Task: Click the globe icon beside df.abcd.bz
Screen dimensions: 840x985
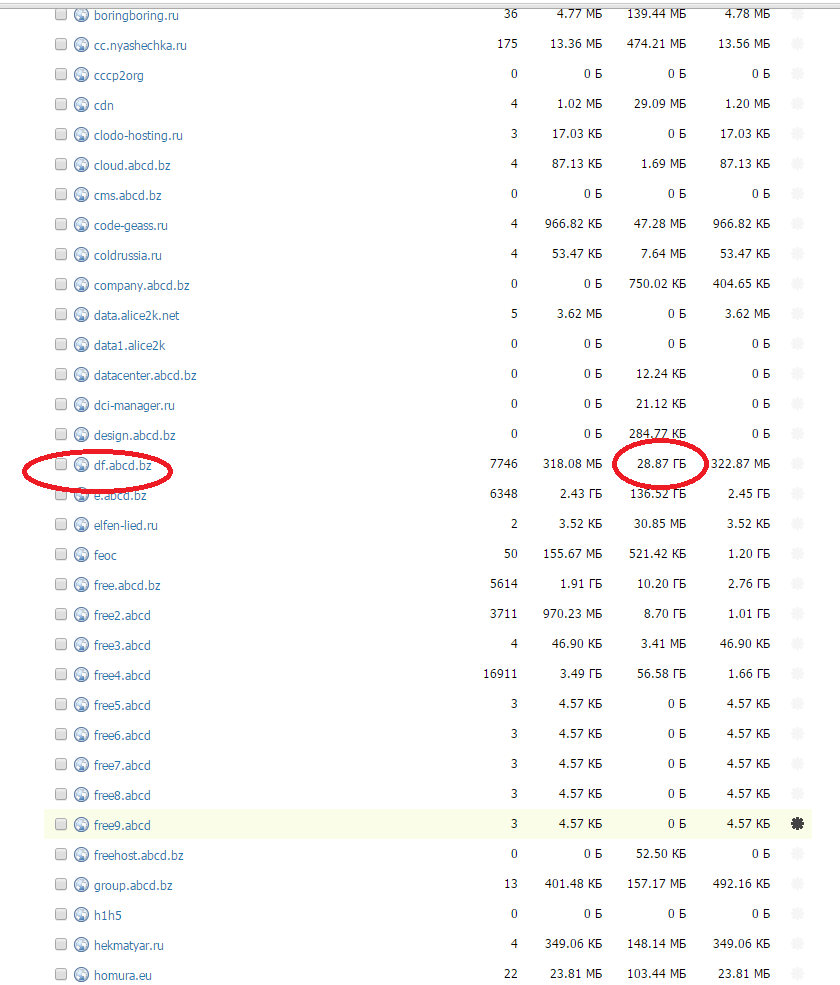Action: pos(81,465)
